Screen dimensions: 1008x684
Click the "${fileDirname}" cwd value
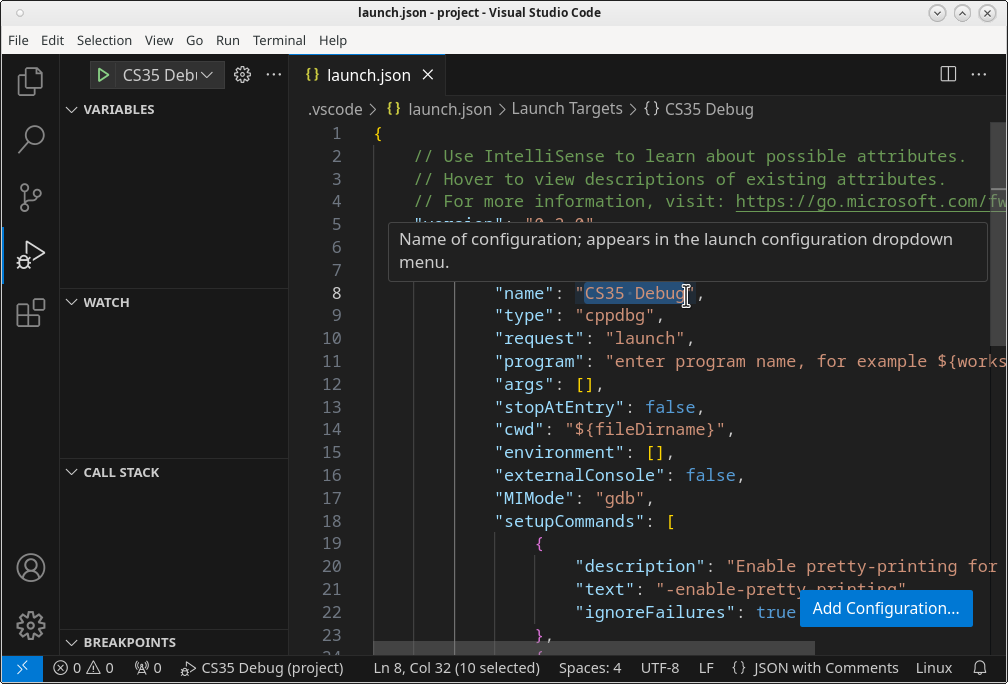tap(645, 429)
